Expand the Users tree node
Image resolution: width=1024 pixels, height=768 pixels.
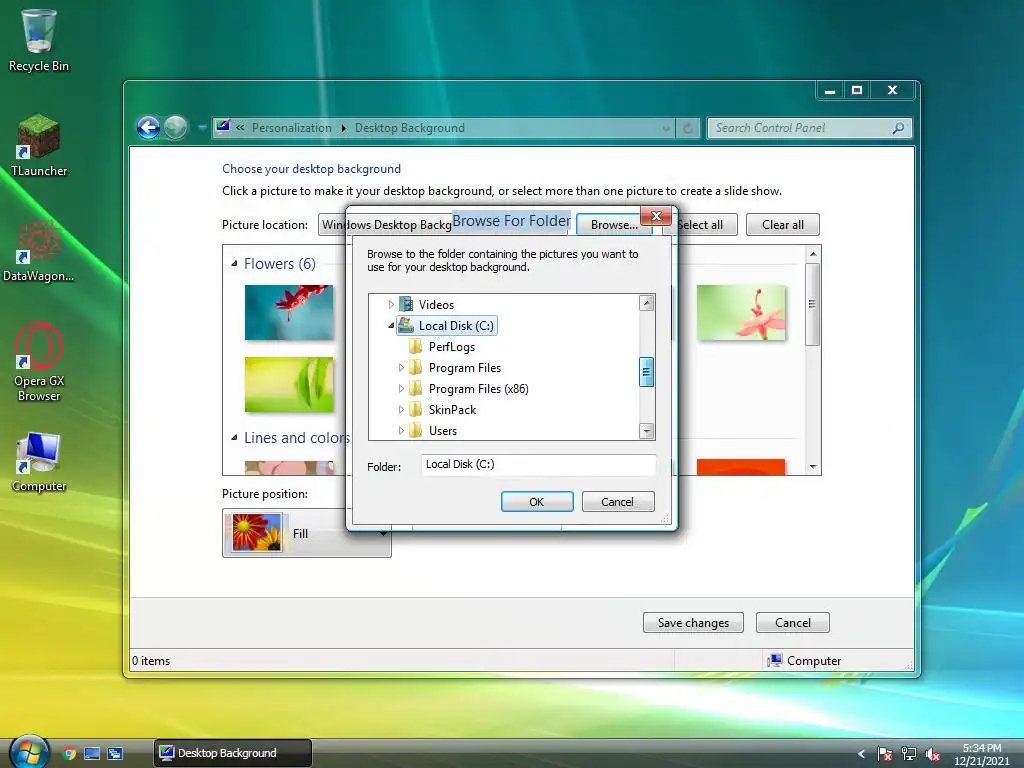point(401,430)
